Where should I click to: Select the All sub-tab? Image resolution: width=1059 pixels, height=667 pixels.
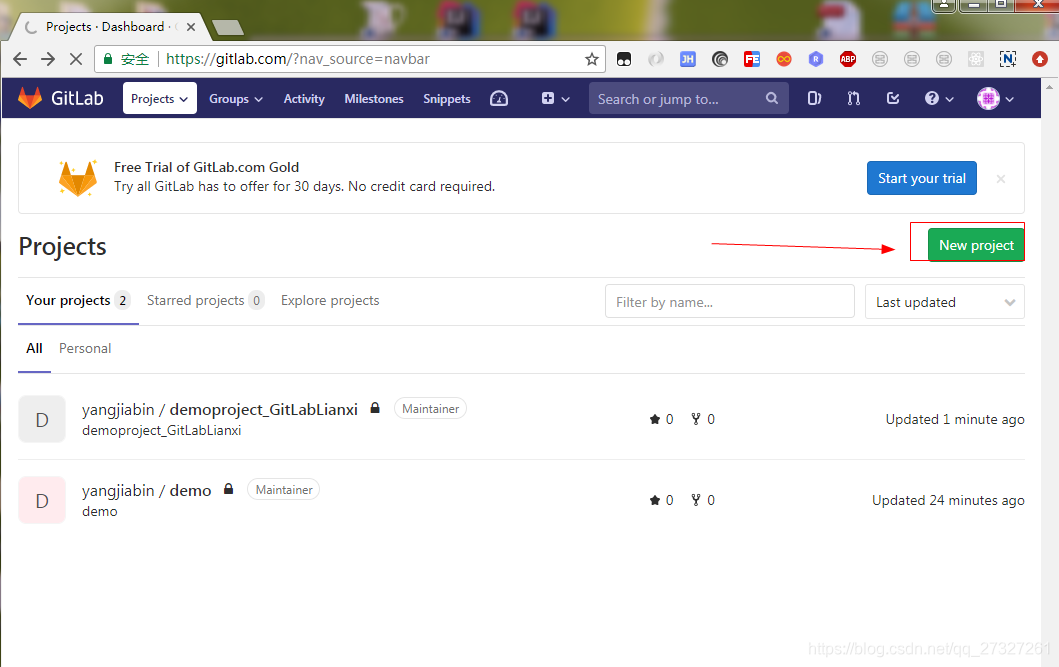pyautogui.click(x=34, y=348)
